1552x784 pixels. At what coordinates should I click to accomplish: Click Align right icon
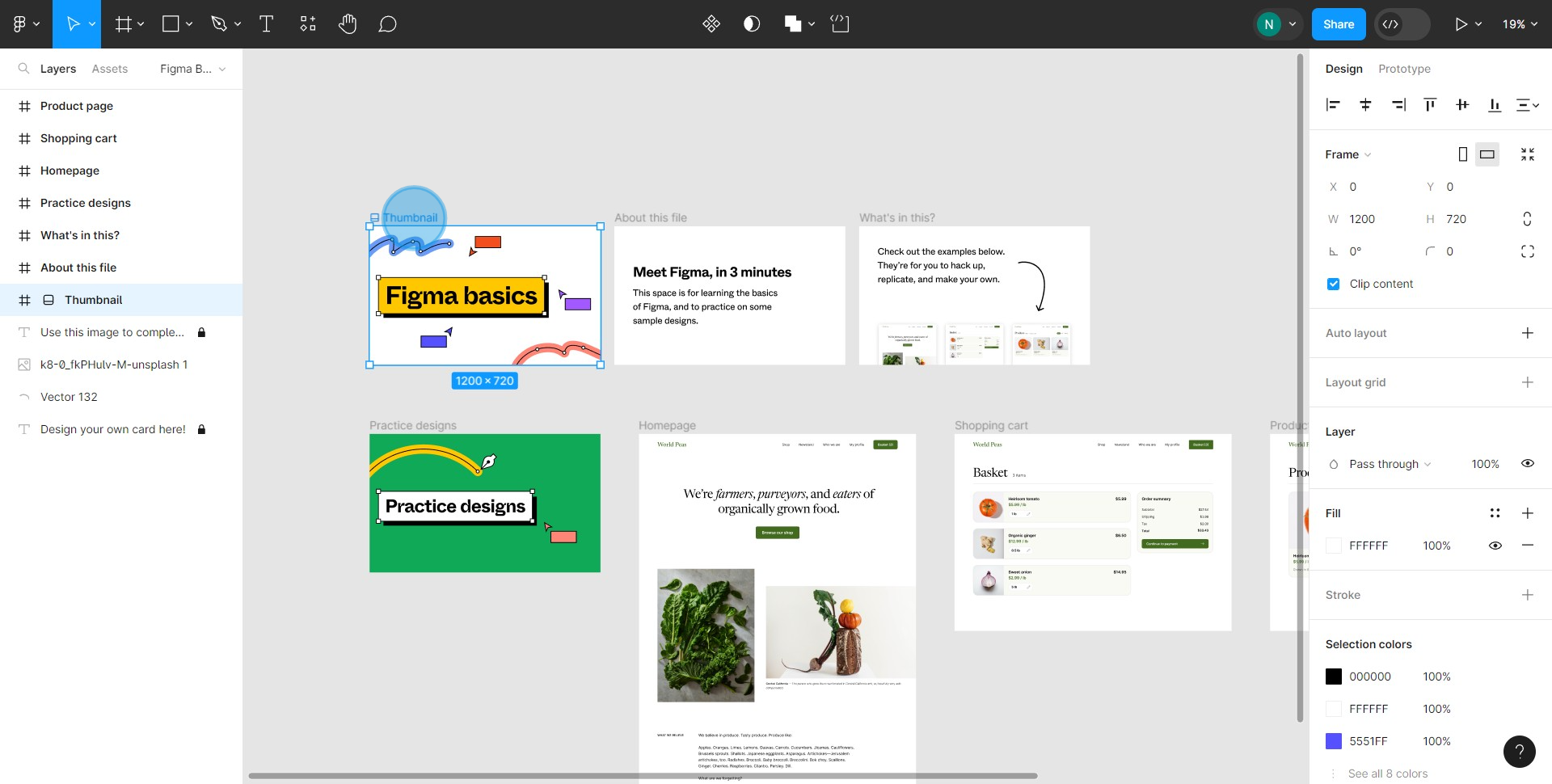click(1398, 105)
